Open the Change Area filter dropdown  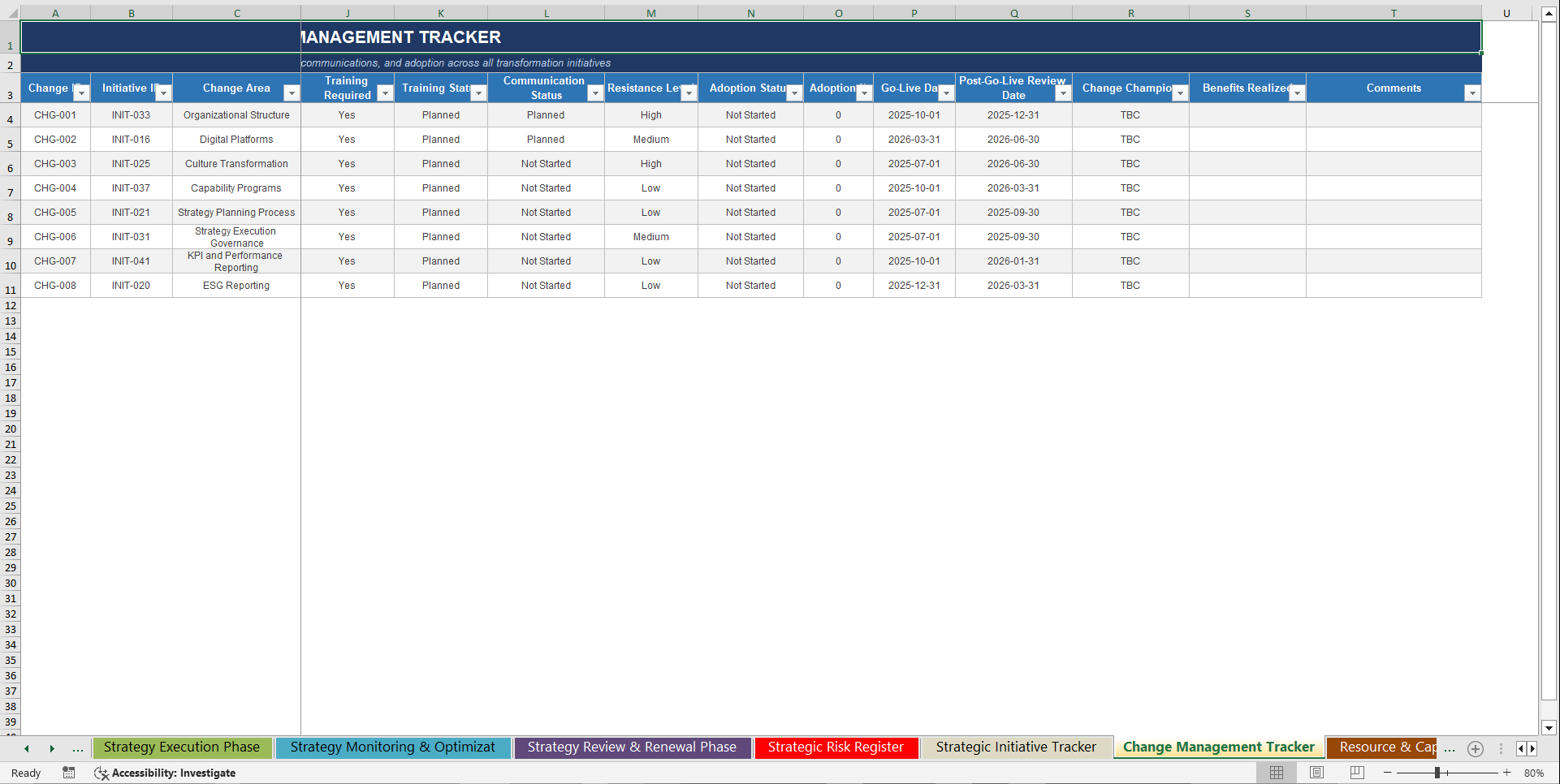[292, 93]
